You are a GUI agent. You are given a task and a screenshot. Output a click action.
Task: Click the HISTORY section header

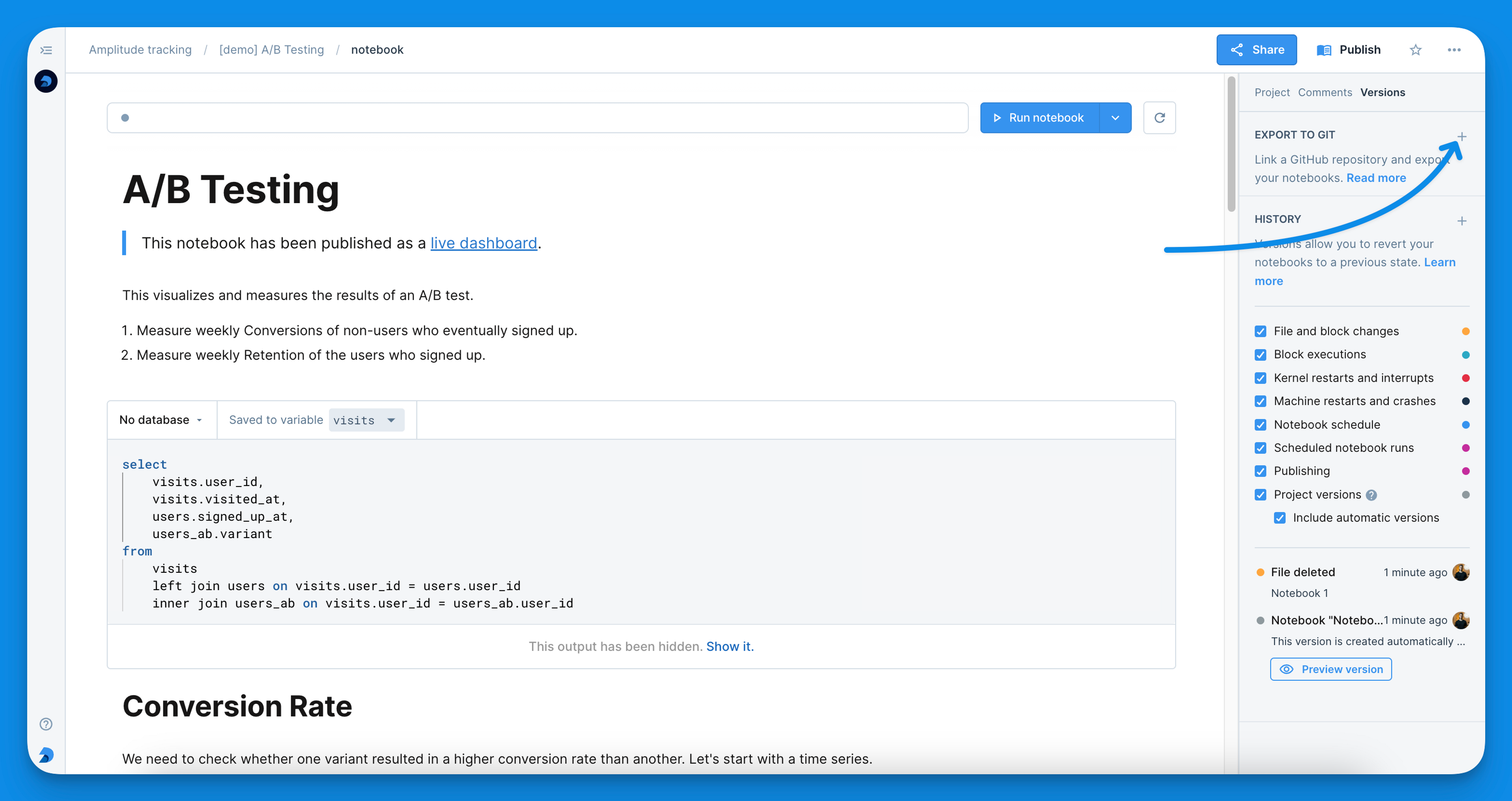(1277, 220)
